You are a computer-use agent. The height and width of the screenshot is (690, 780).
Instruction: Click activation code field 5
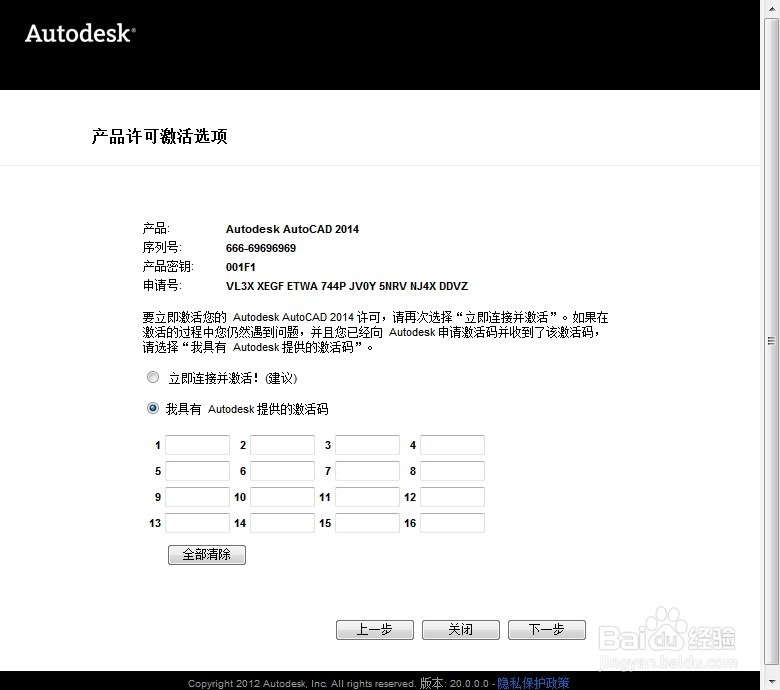(x=197, y=471)
